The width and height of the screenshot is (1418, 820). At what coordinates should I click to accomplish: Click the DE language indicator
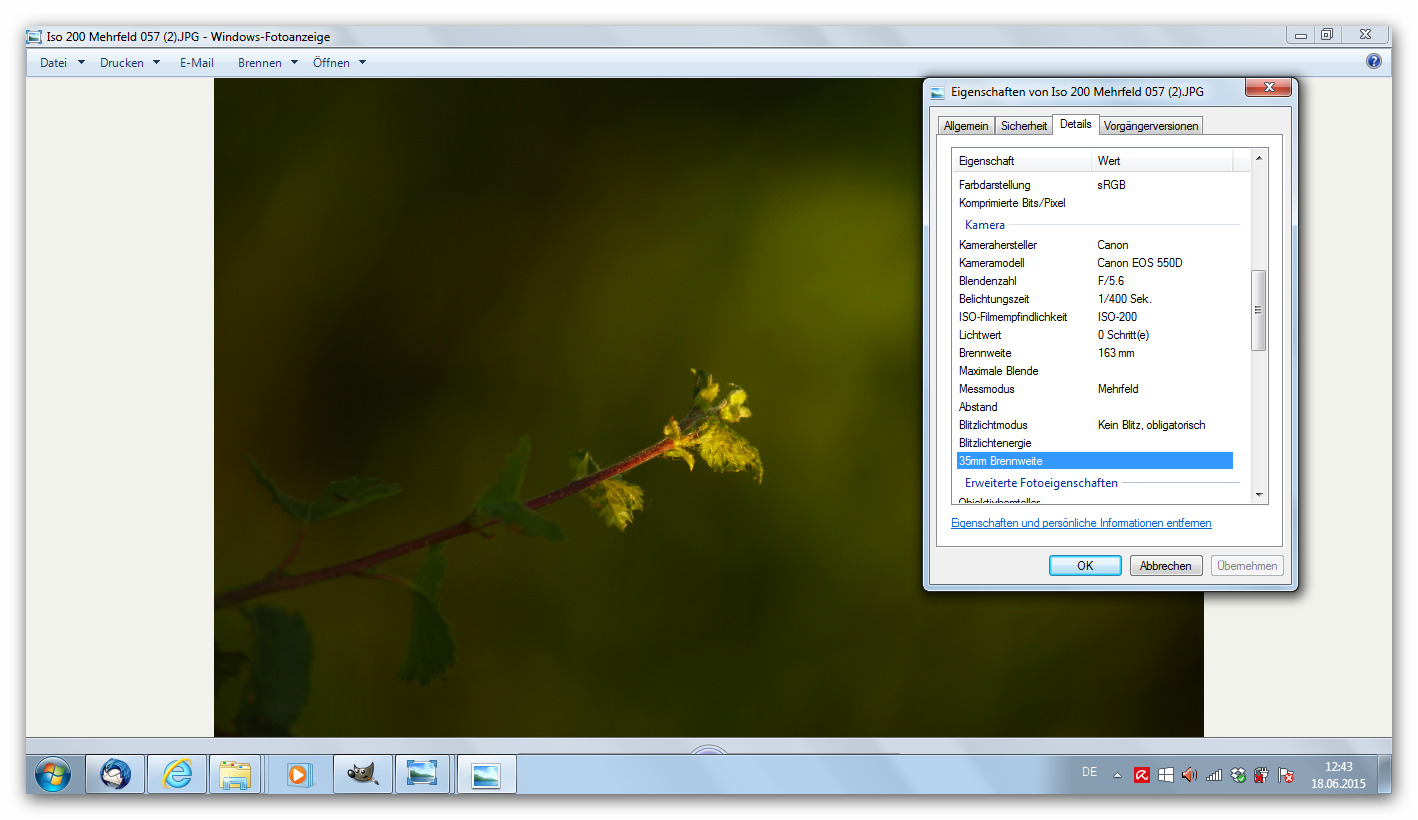pyautogui.click(x=1090, y=772)
